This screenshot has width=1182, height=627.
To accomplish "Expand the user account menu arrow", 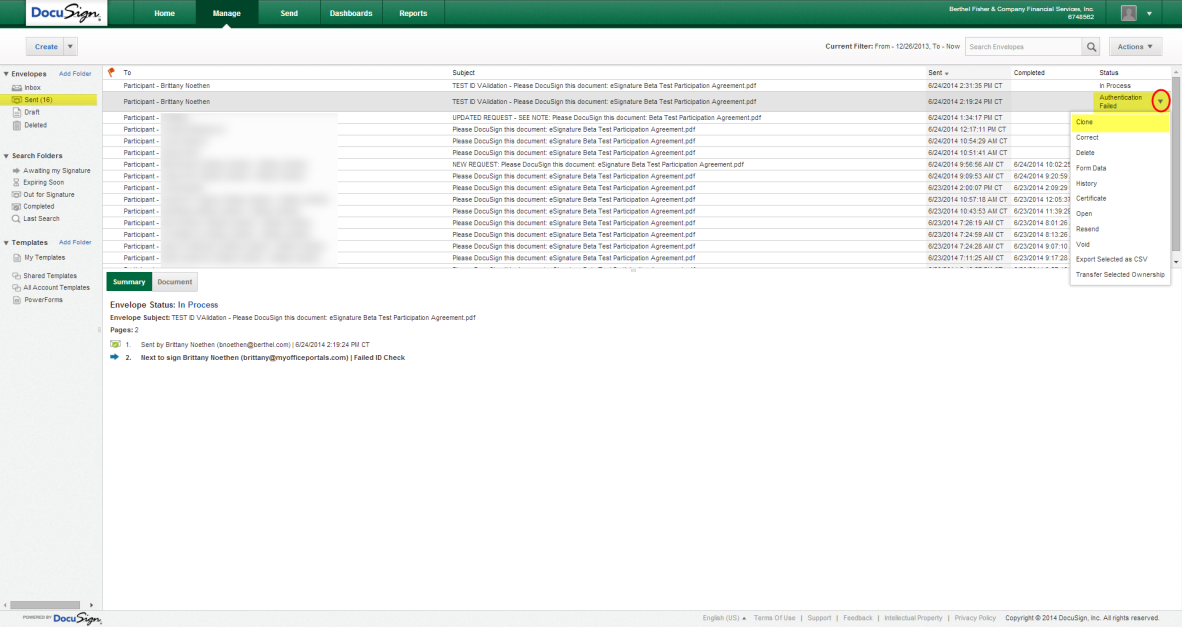I will tap(1149, 14).
